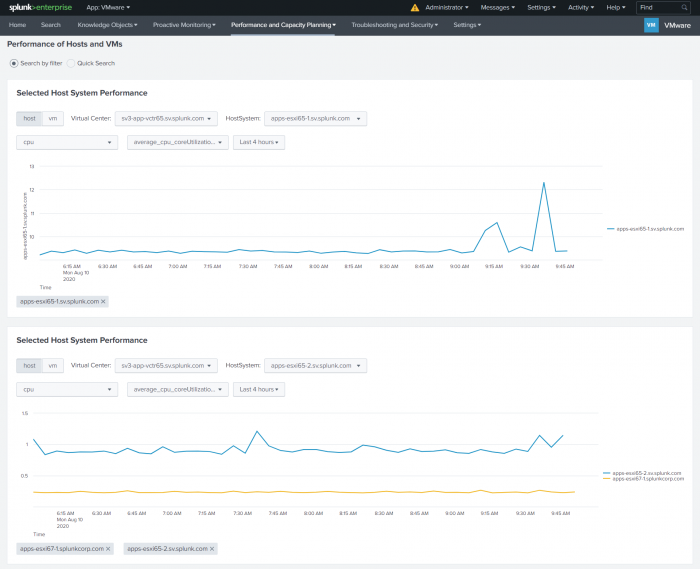
Task: Open HostSystem apps-esxi65-1 dropdown
Action: pos(315,119)
